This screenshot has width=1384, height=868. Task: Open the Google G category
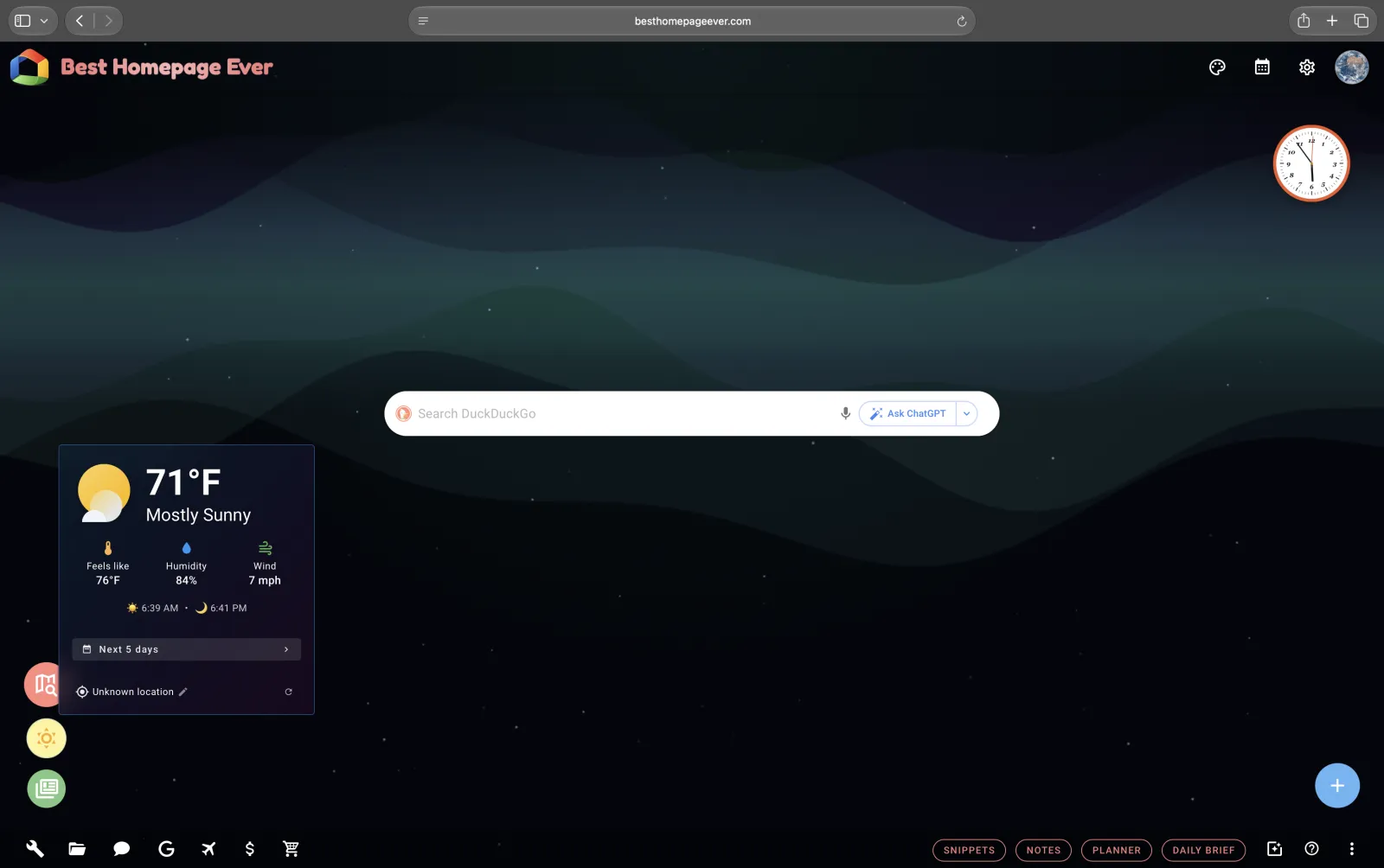coord(166,849)
